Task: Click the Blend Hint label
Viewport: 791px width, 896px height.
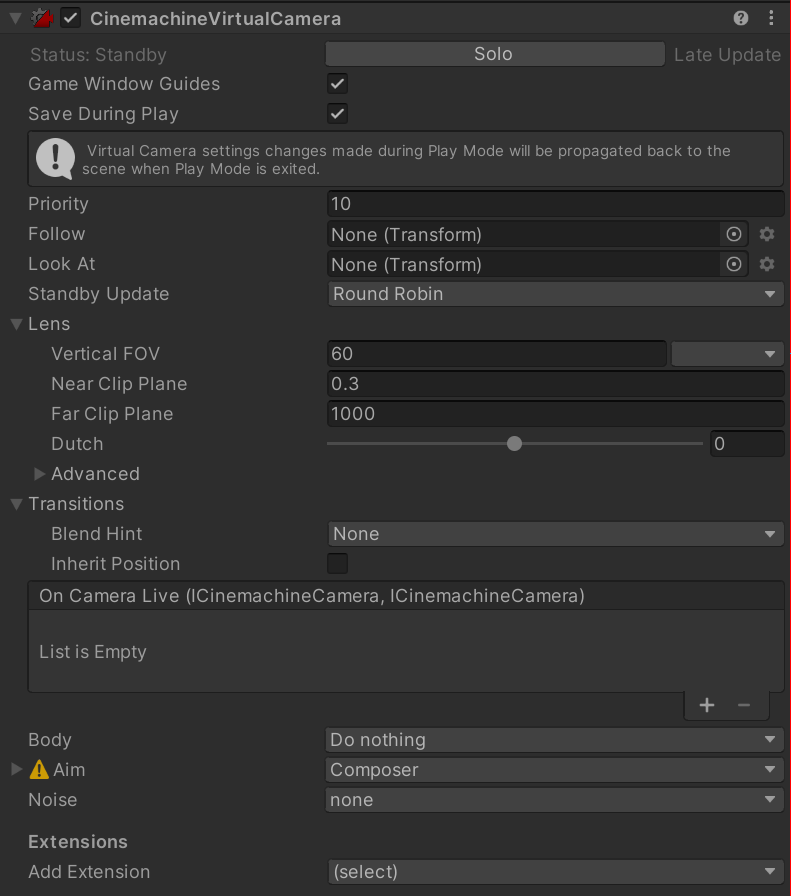Action: point(97,534)
